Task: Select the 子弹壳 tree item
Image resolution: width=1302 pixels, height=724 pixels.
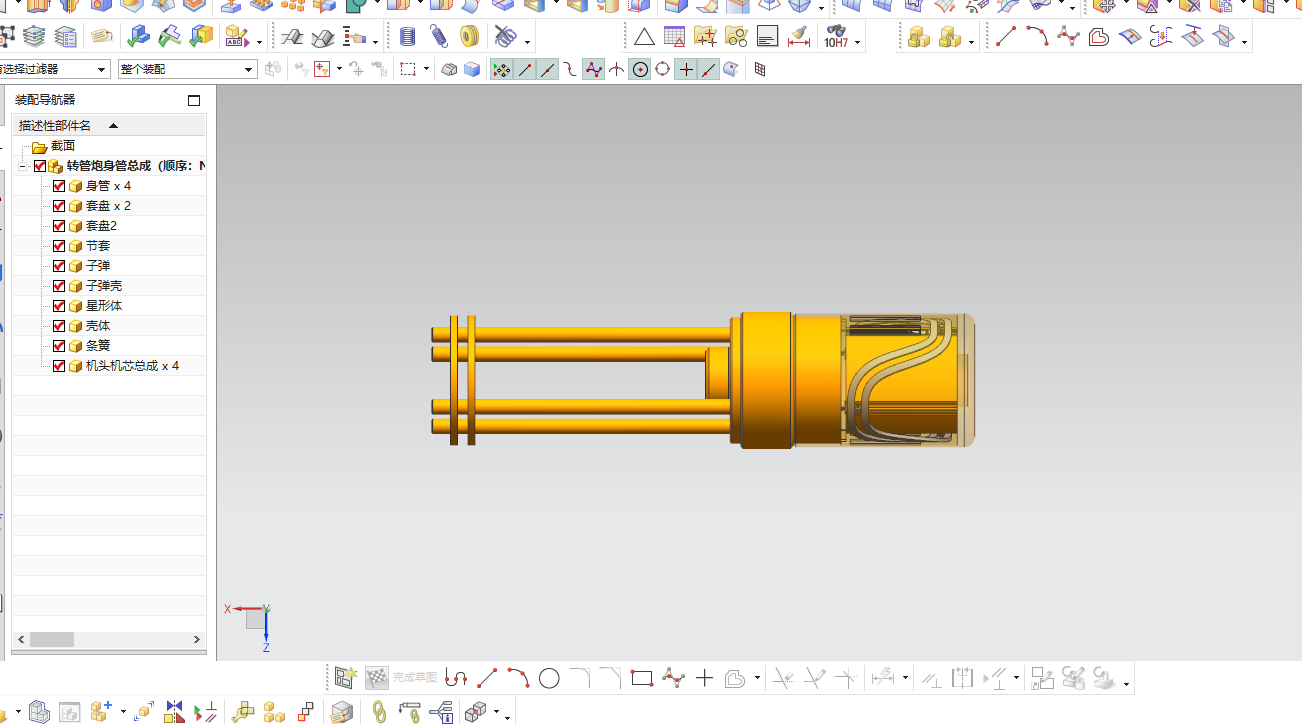Action: pyautogui.click(x=104, y=286)
